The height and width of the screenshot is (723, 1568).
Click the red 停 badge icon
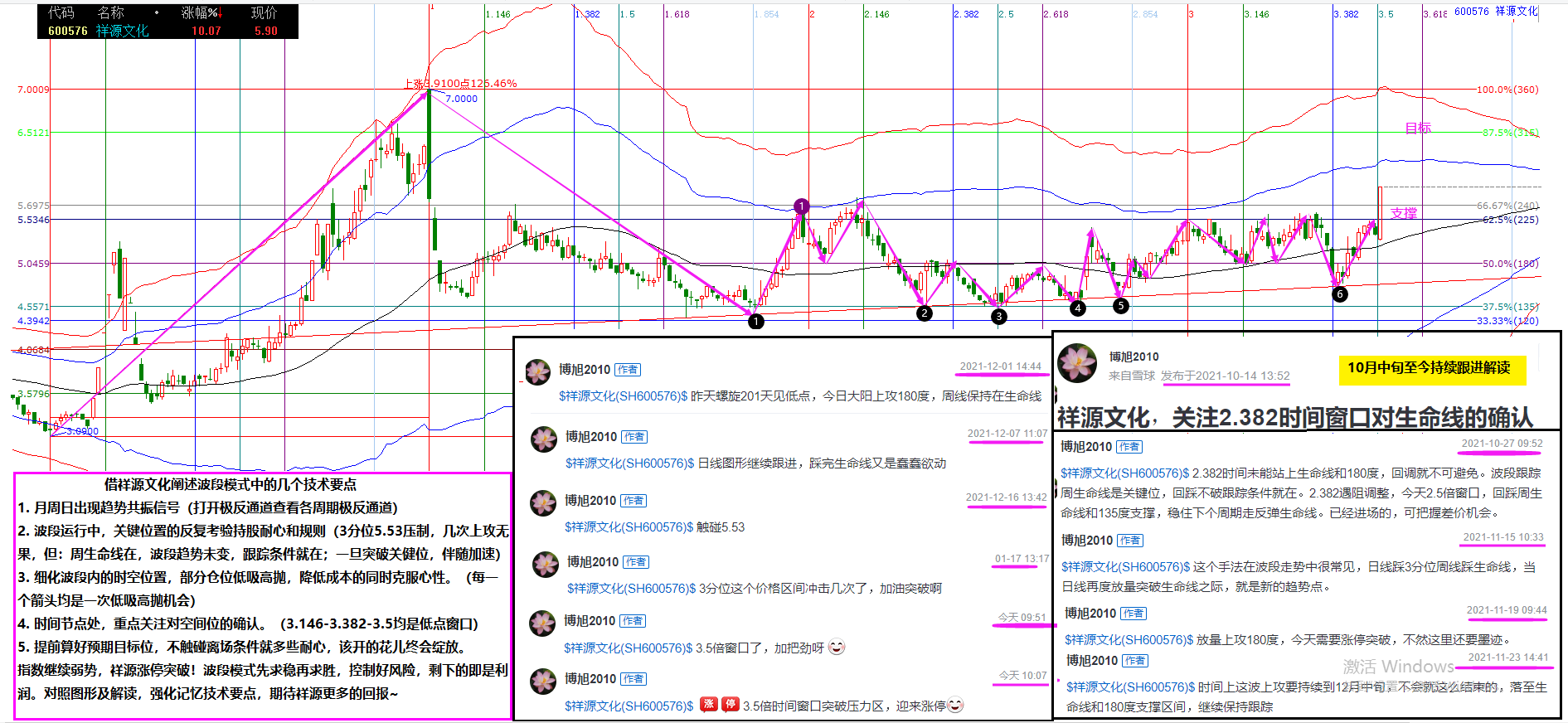[730, 705]
